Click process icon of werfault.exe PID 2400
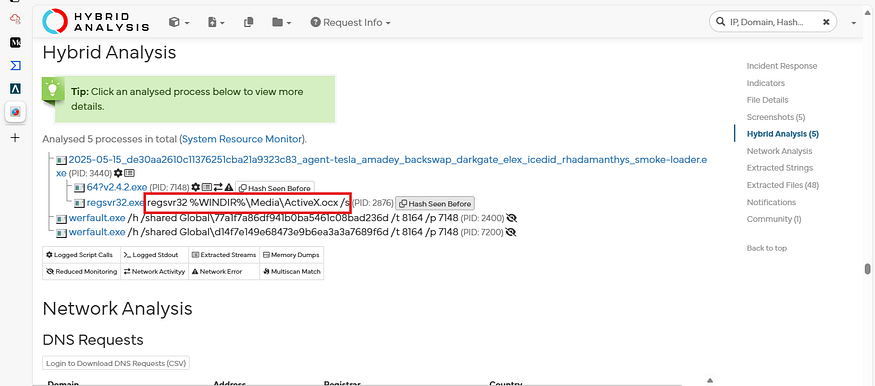 click(61, 218)
